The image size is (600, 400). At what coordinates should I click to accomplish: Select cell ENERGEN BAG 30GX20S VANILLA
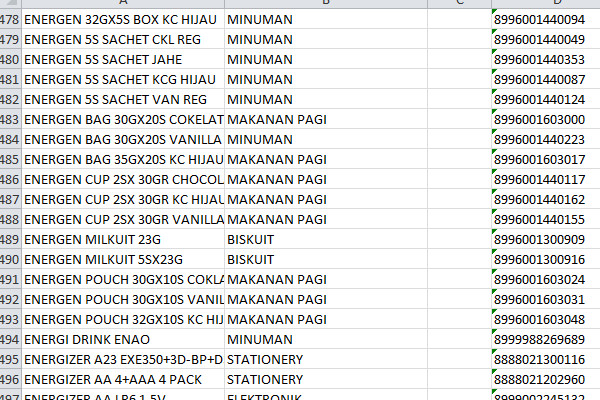pyautogui.click(x=123, y=139)
